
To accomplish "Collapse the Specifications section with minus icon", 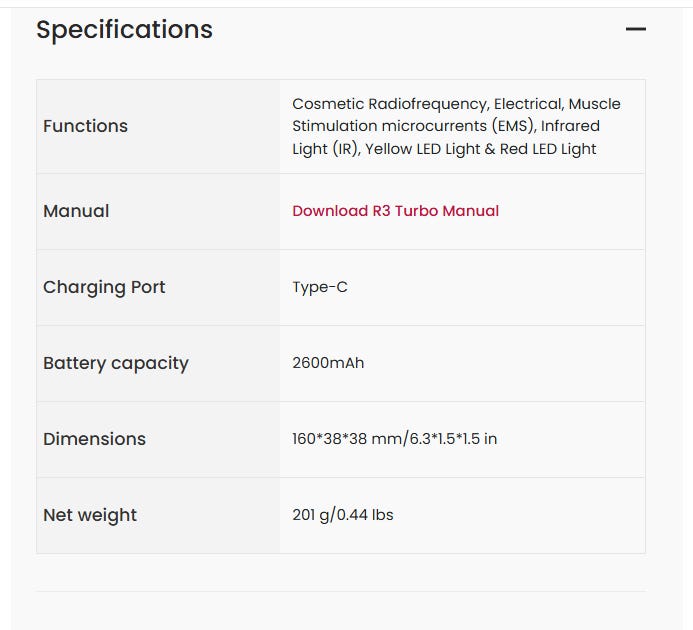I will (x=635, y=29).
